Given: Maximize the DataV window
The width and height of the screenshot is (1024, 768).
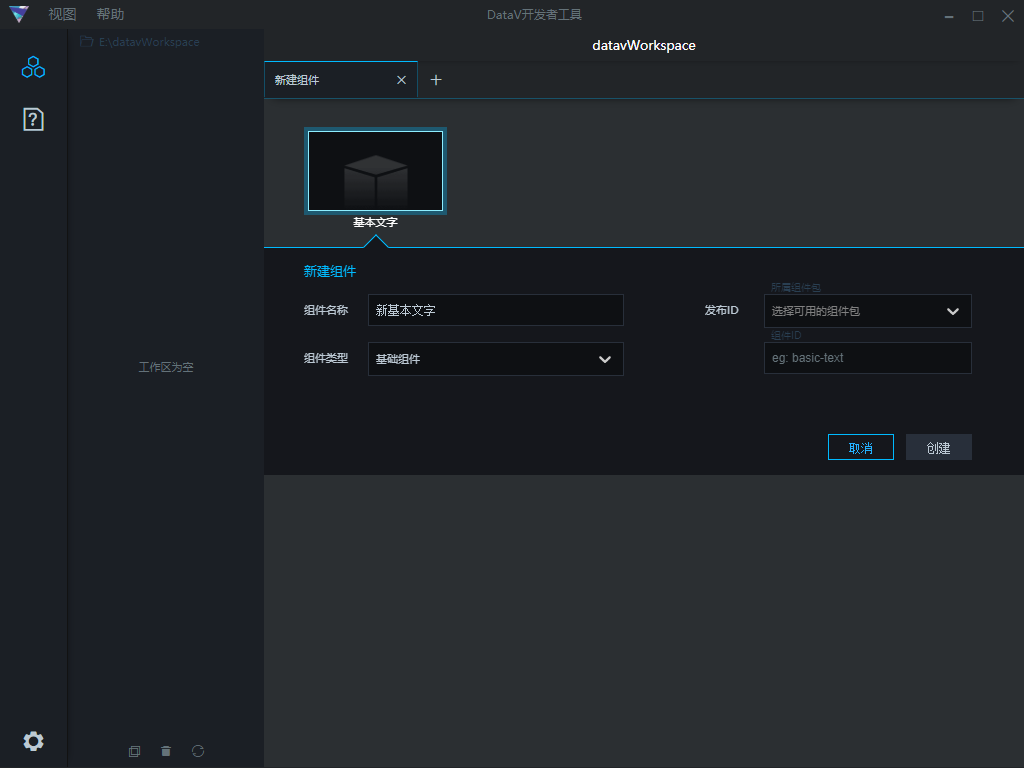Looking at the screenshot, I should click(x=978, y=16).
